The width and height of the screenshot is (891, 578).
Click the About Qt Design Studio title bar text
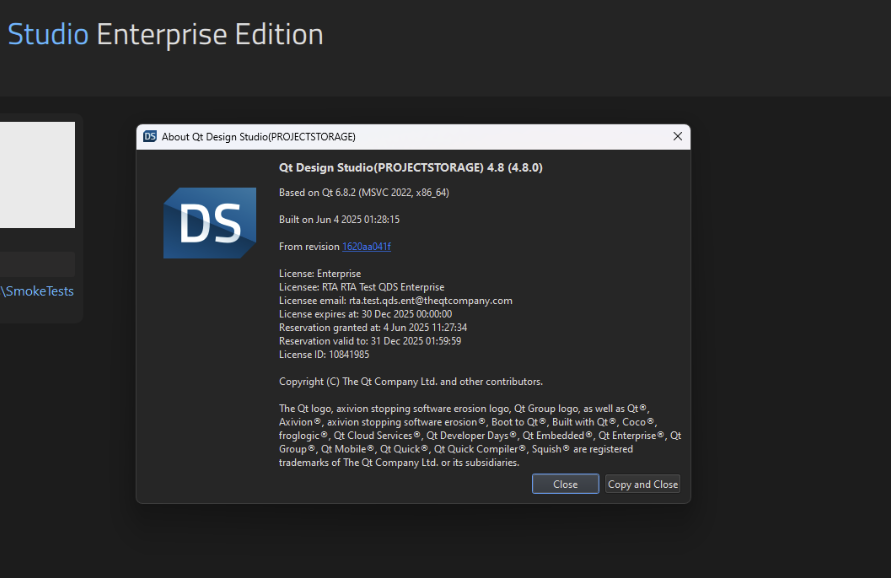tap(259, 137)
